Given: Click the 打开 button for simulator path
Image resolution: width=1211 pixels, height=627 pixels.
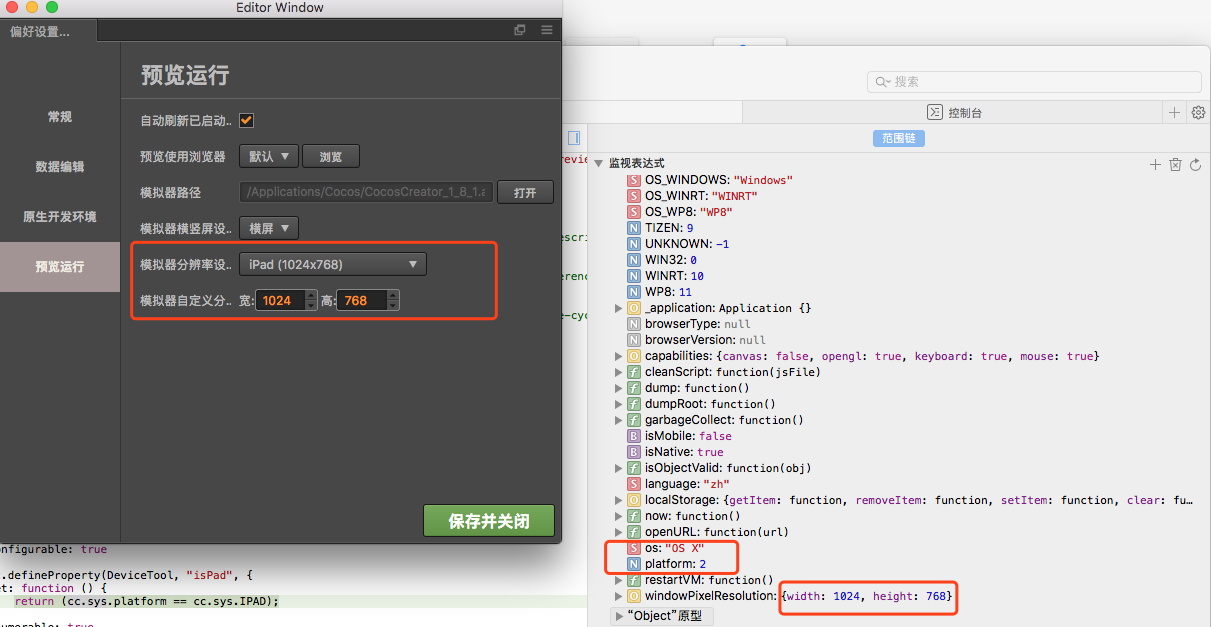Looking at the screenshot, I should coord(525,192).
